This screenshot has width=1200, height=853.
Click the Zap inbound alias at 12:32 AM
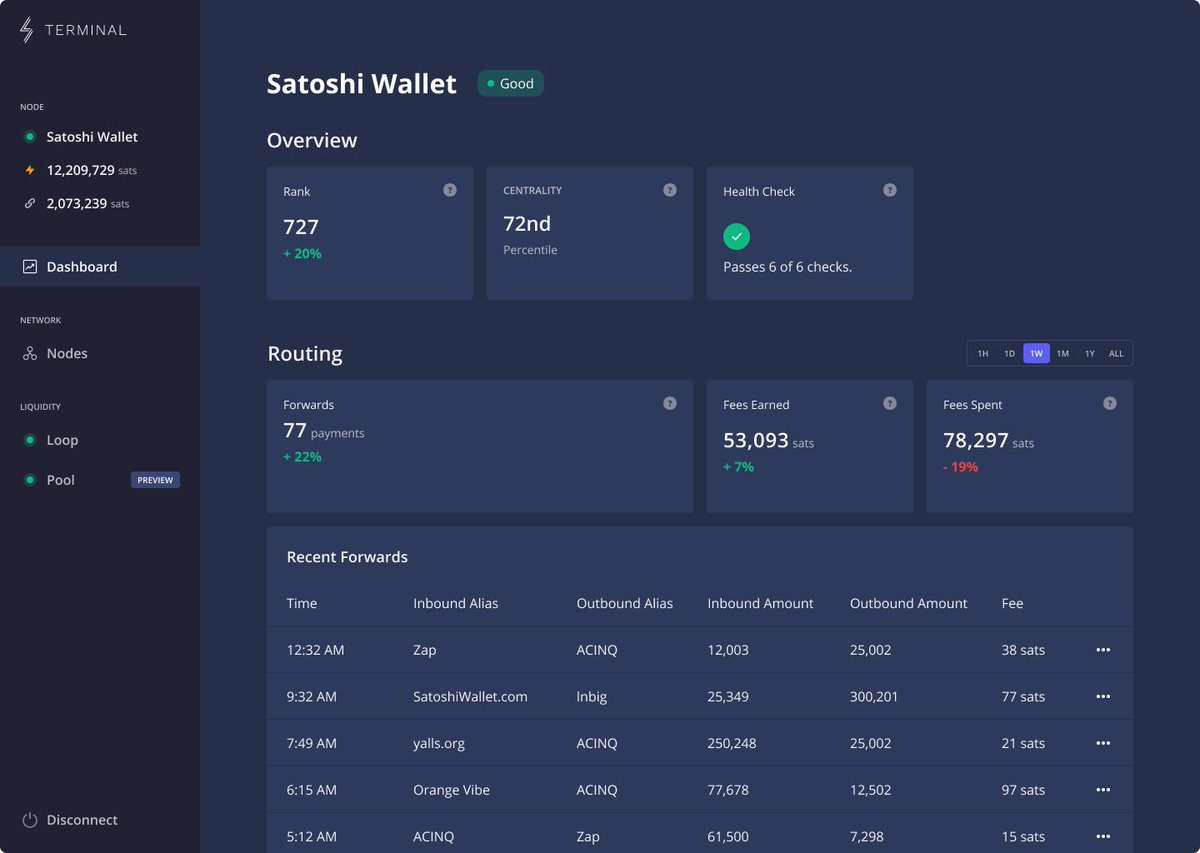[425, 650]
